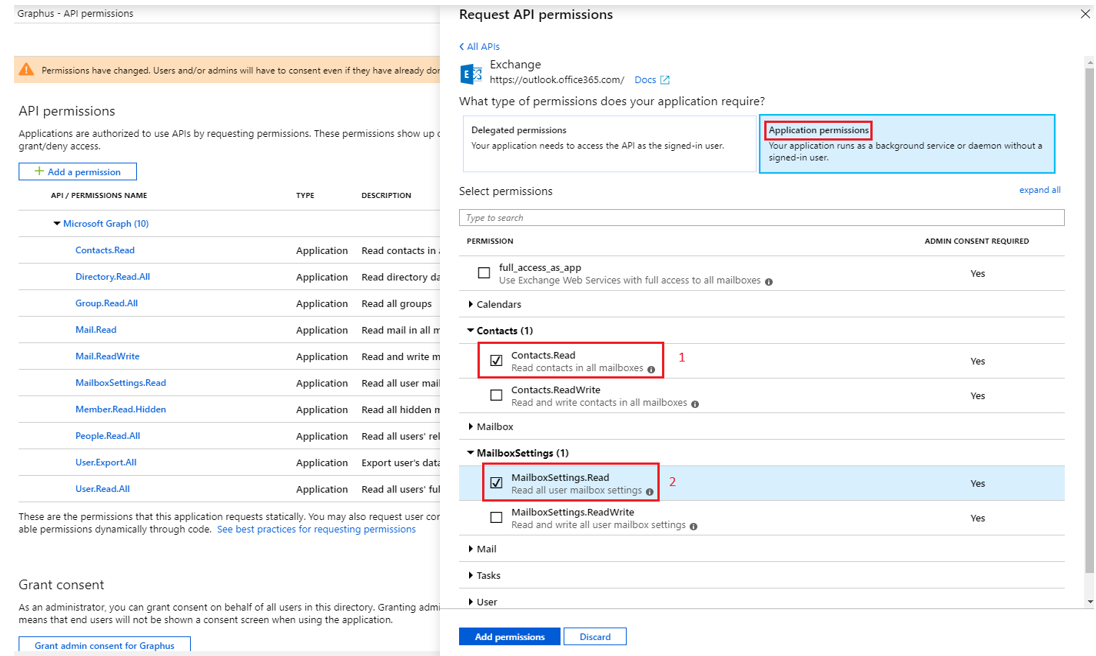Open best practices for requesting permissions link

coord(316,530)
